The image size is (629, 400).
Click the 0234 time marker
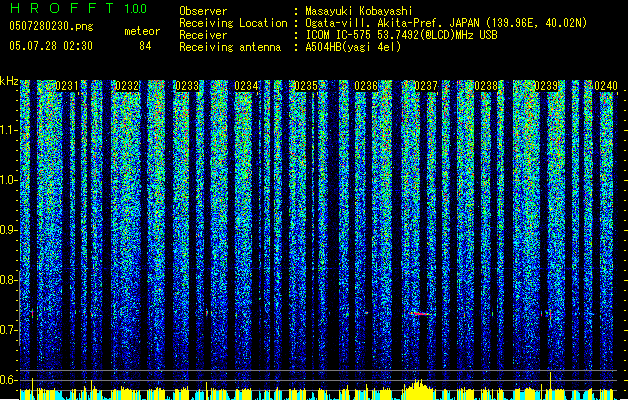coord(246,86)
